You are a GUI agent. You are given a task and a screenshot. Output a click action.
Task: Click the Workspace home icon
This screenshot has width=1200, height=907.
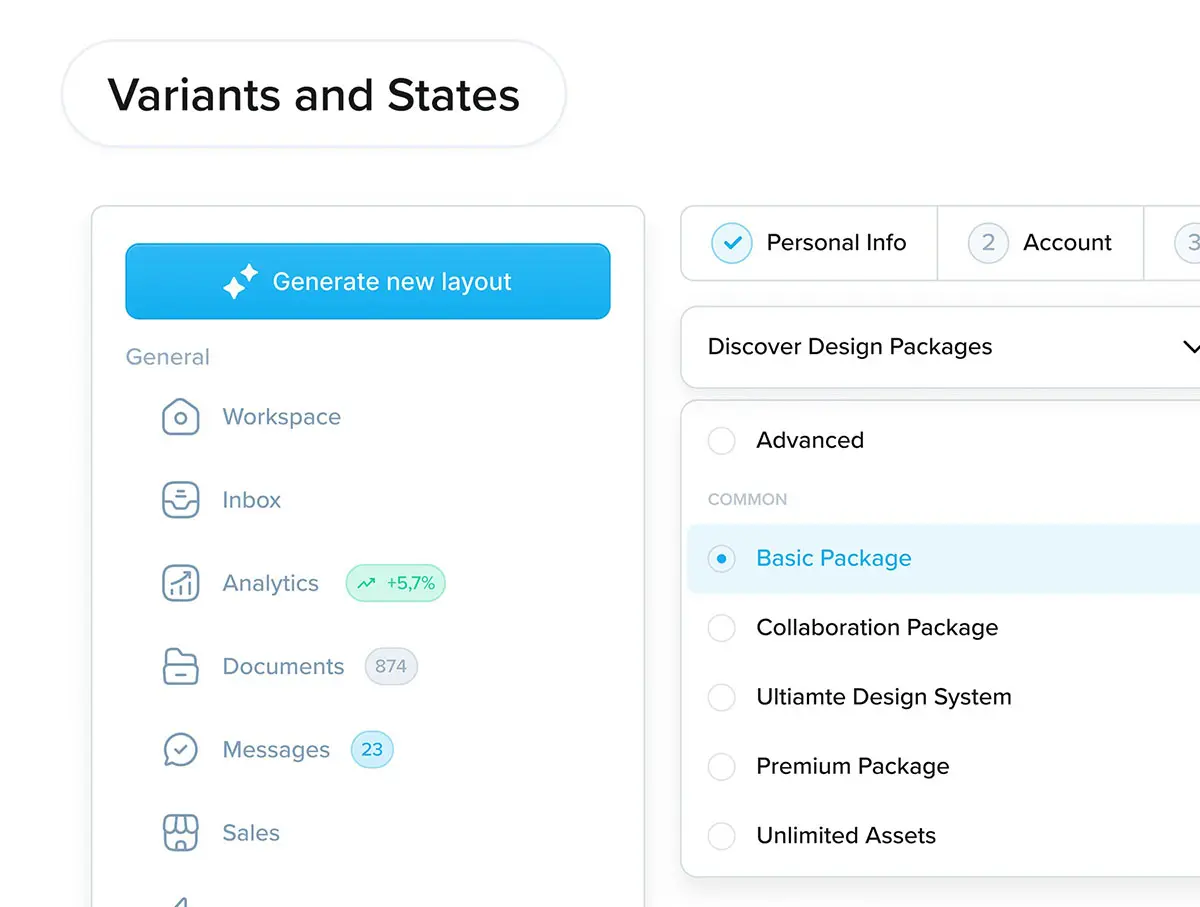[x=181, y=417]
